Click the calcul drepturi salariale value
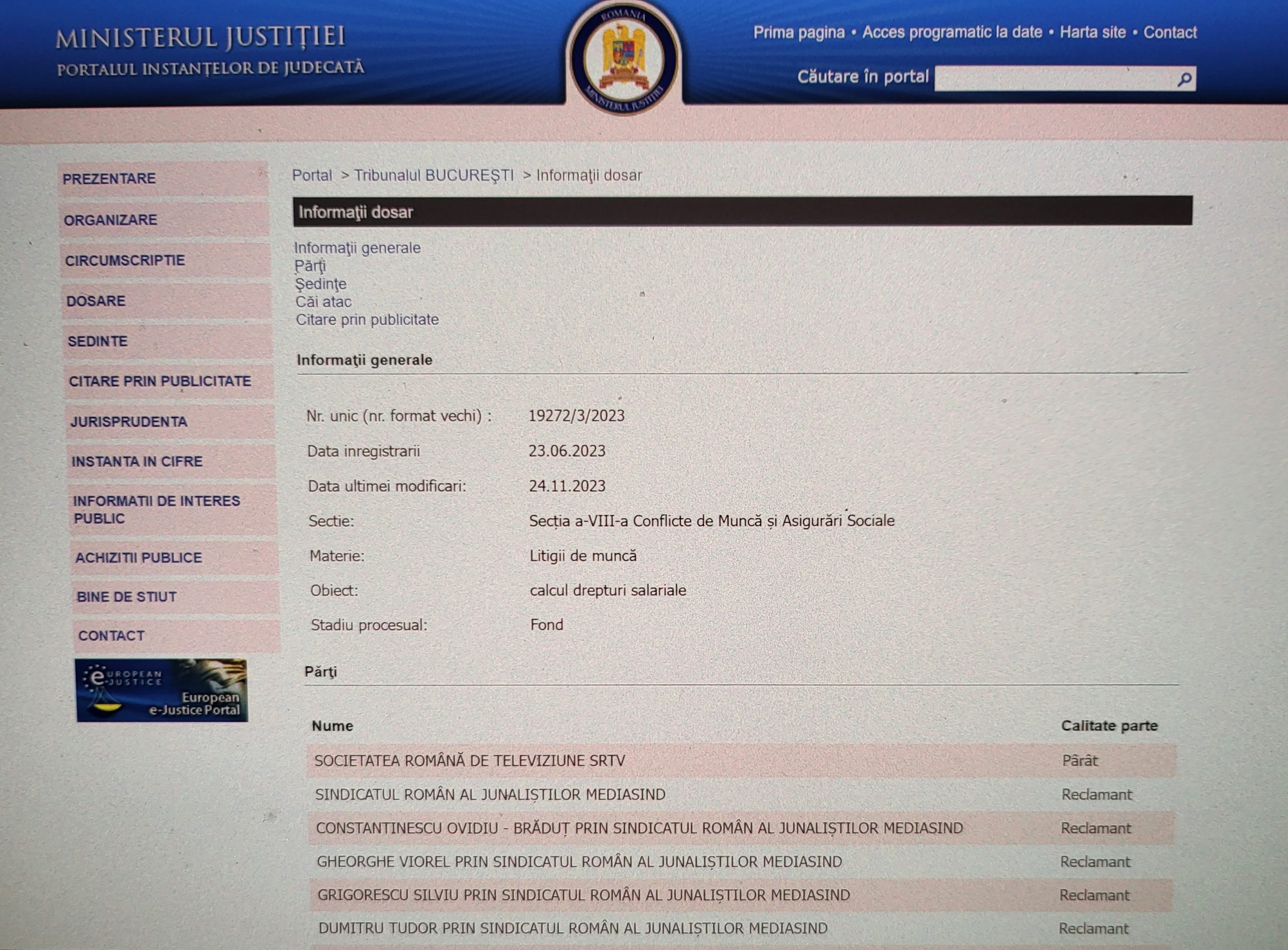Viewport: 1288px width, 950px height. pos(608,591)
